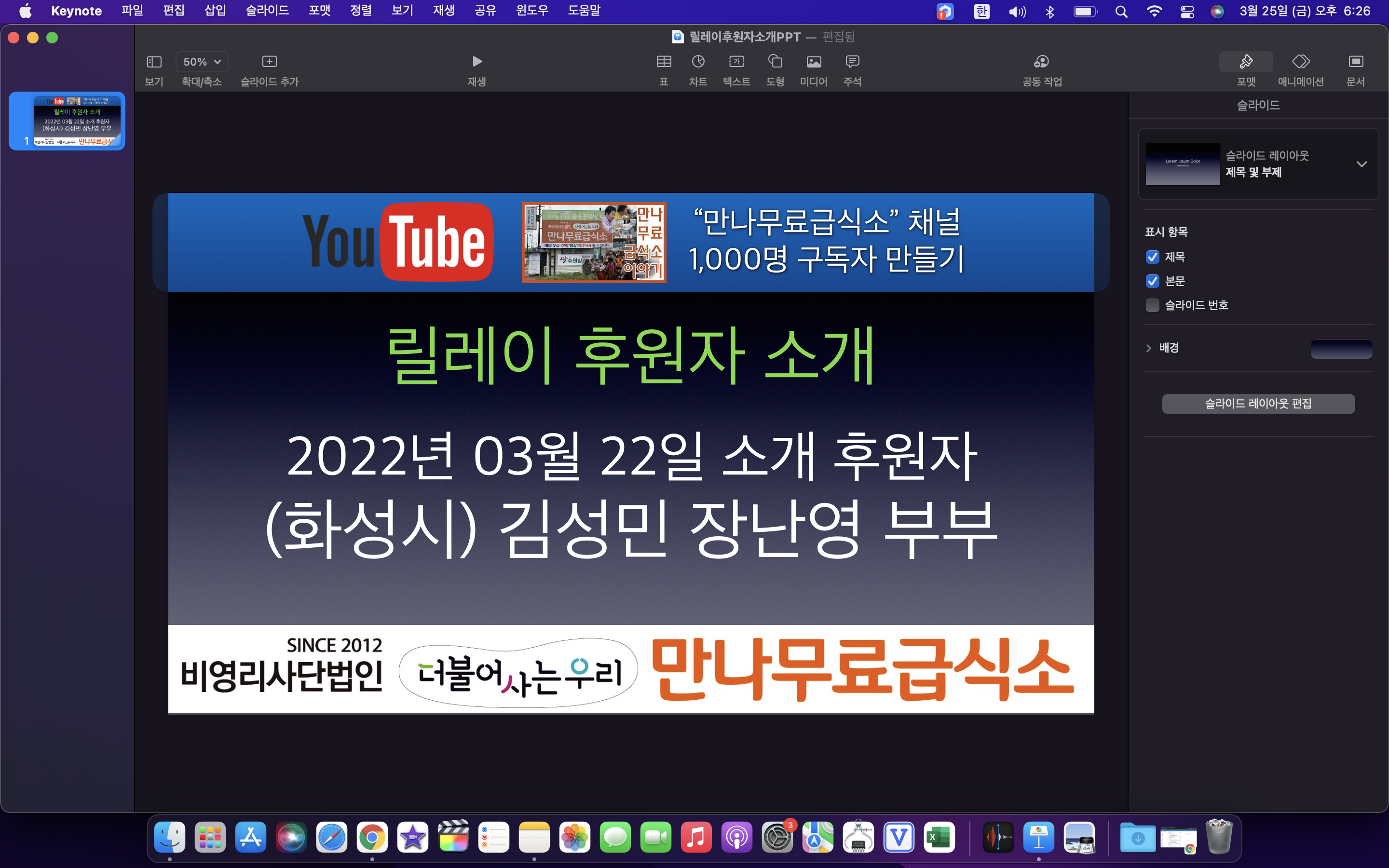Open the 포맷 menu in menu bar
Viewport: 1389px width, 868px height.
tap(319, 11)
